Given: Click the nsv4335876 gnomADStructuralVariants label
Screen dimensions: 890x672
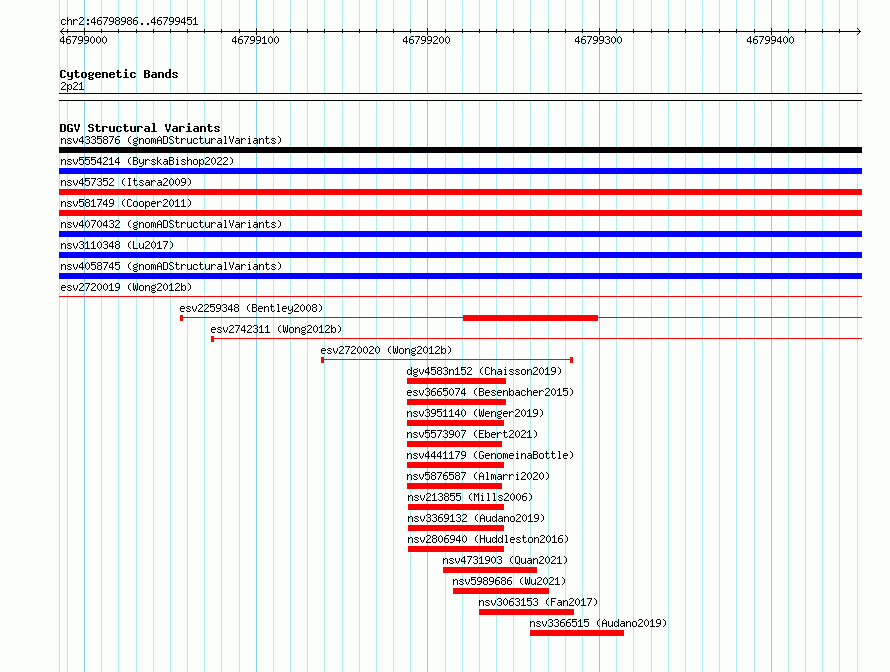Looking at the screenshot, I should pyautogui.click(x=171, y=140).
